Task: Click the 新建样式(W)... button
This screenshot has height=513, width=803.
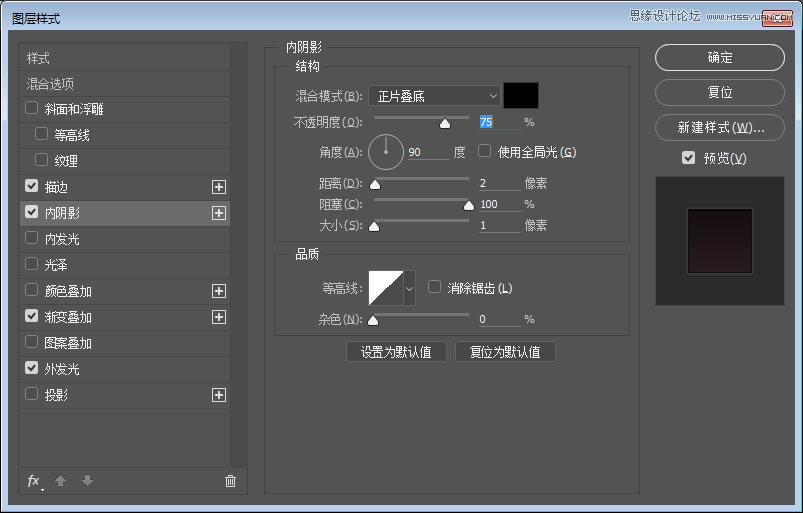Action: [x=720, y=127]
